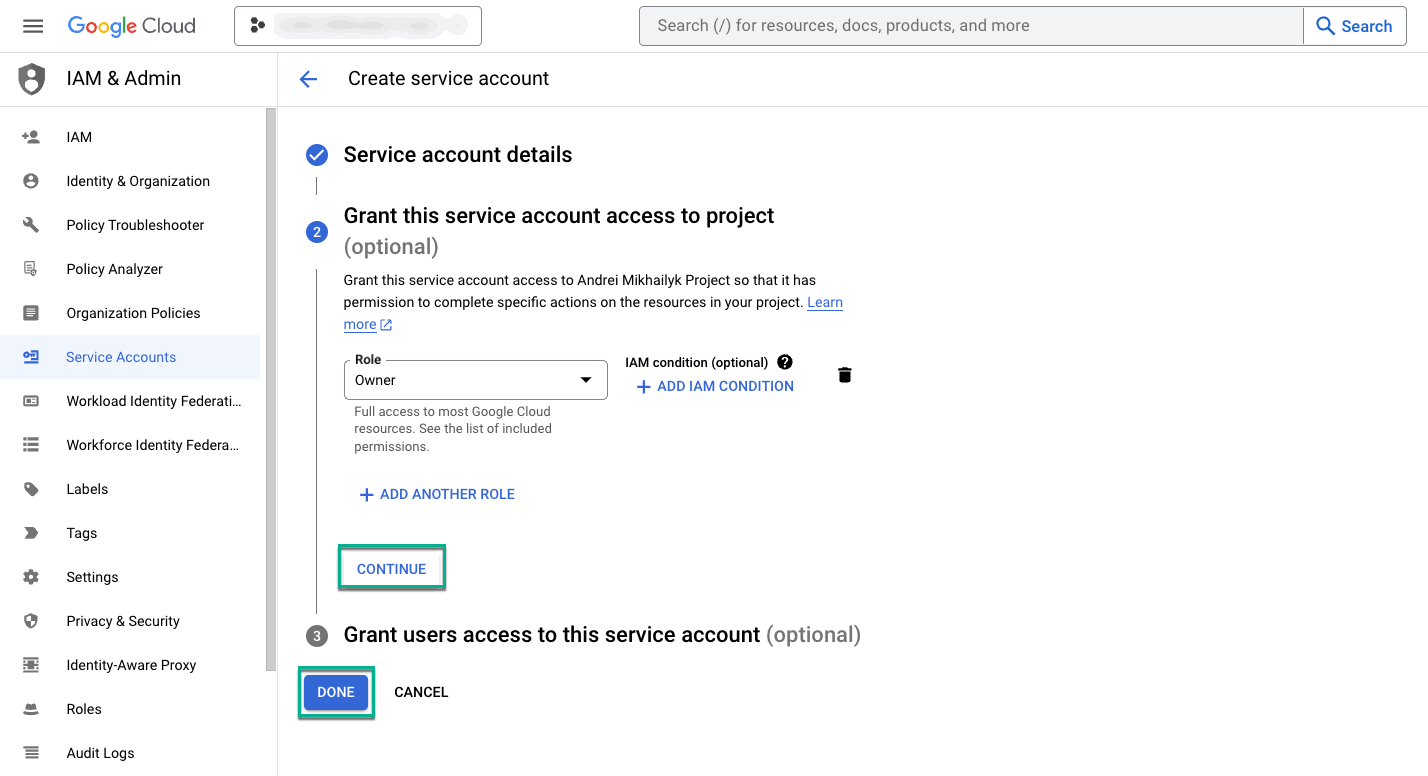Delete the Owner role with trash icon

(845, 375)
